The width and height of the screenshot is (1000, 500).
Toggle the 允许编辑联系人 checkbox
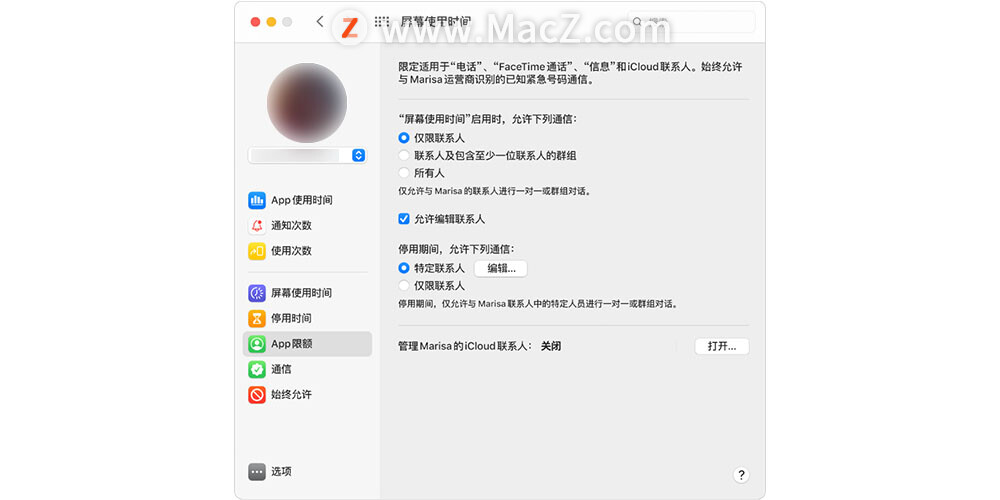tap(403, 219)
